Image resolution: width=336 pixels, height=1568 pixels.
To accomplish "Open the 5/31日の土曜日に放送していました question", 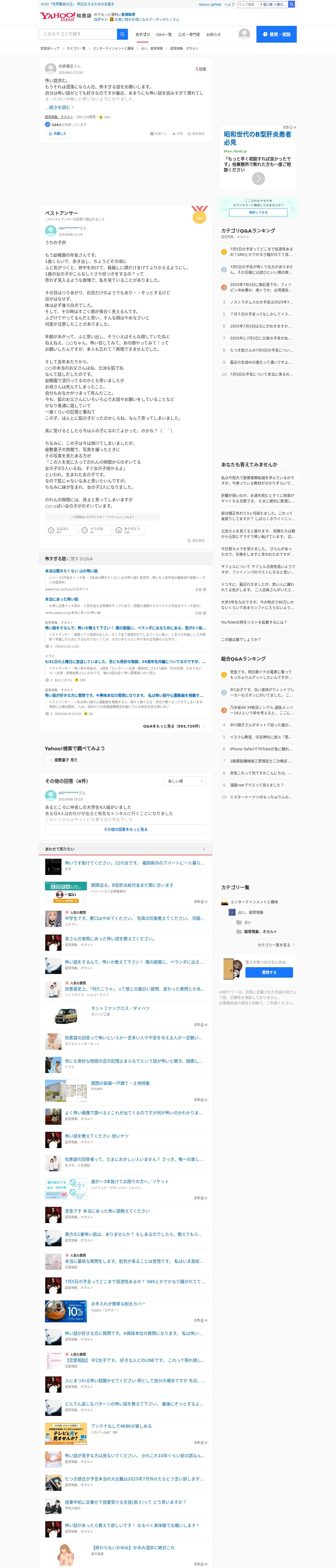I will point(125,662).
